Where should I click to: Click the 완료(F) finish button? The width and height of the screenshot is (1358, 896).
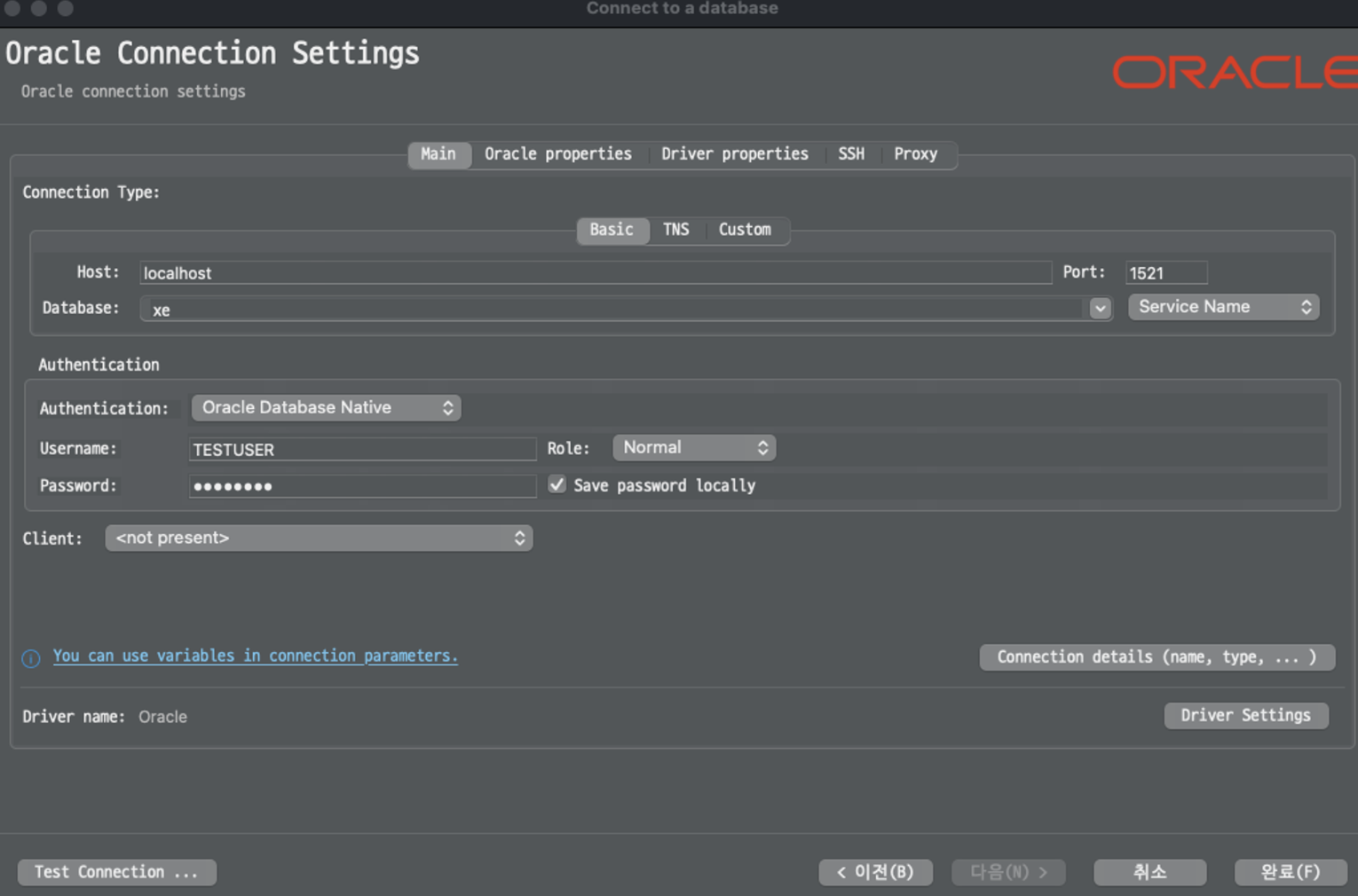click(x=1291, y=872)
